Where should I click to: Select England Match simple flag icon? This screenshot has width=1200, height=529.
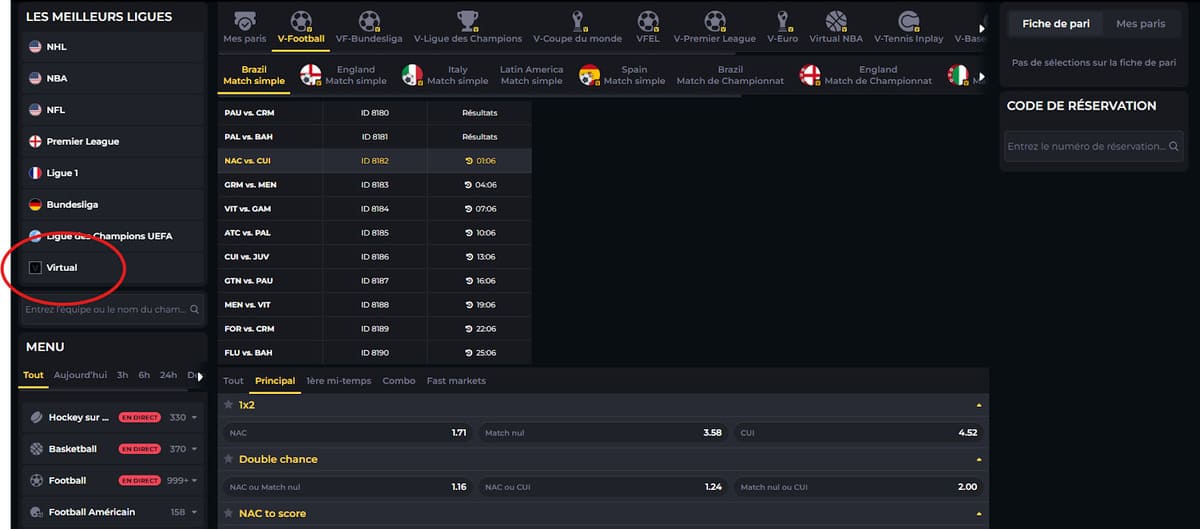(311, 75)
